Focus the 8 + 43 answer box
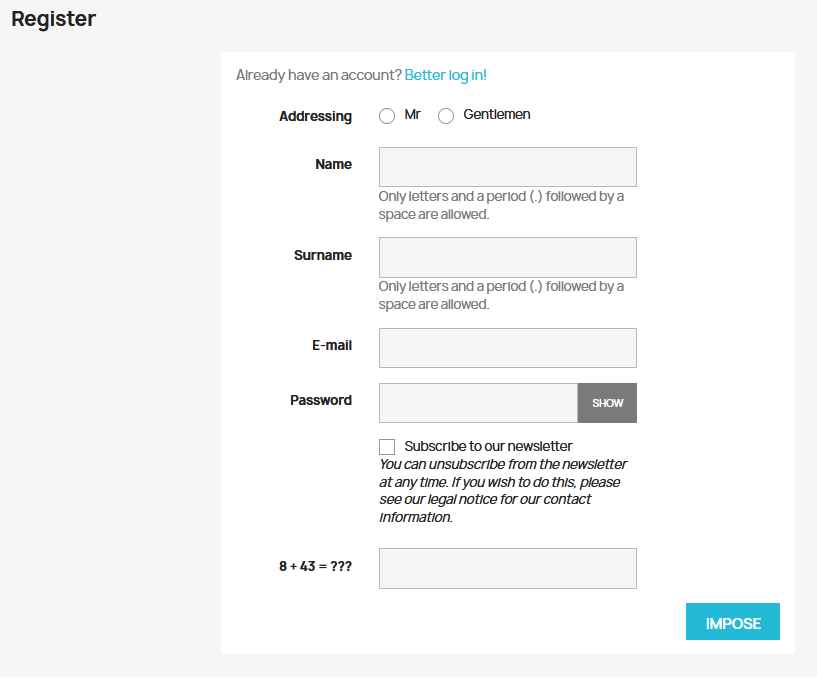The image size is (817, 688). pos(507,568)
